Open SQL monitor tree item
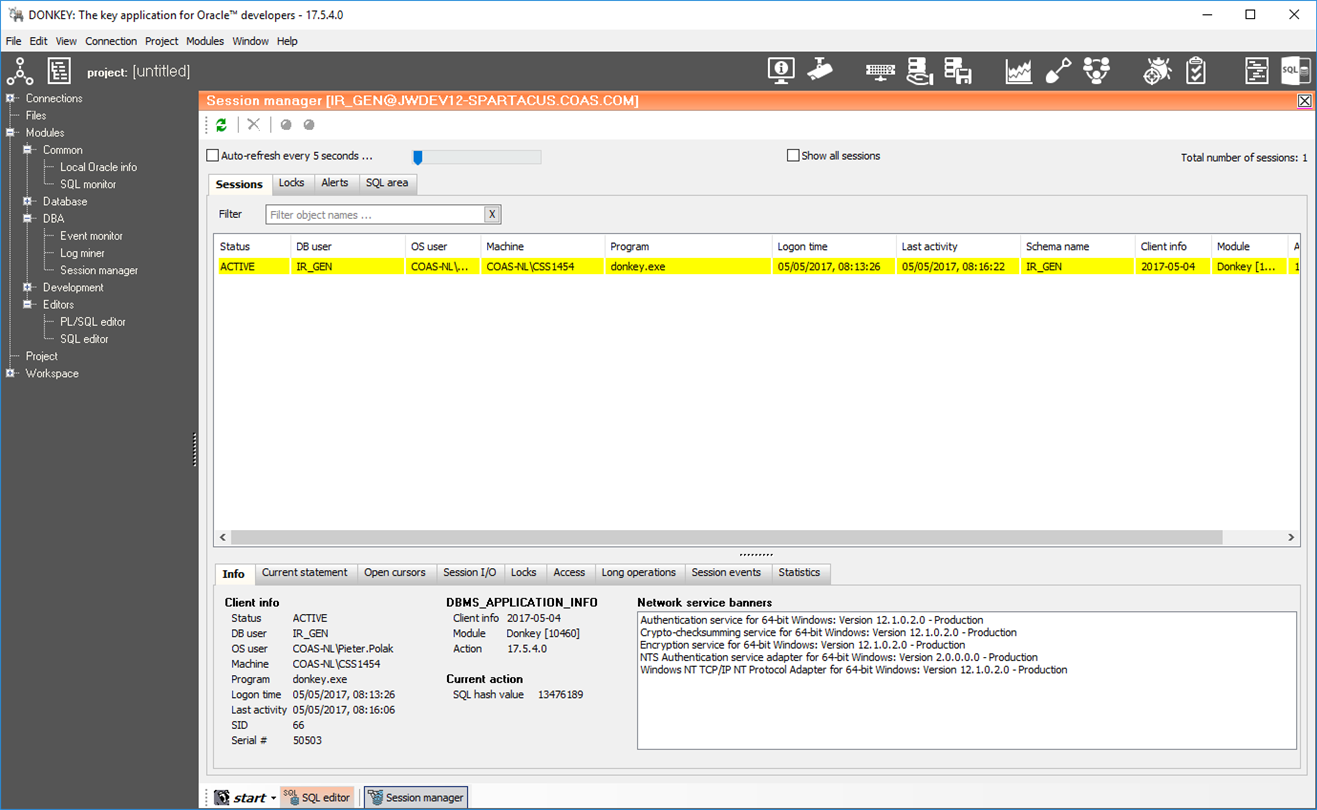Viewport: 1317px width, 810px height. tap(88, 184)
